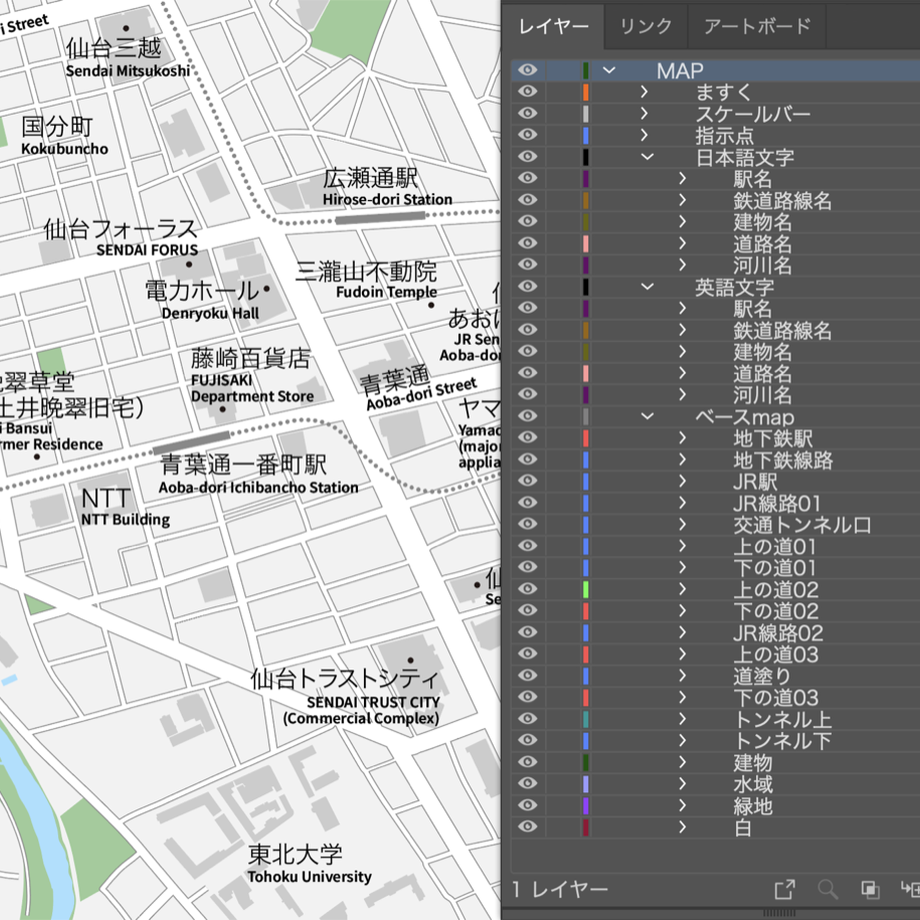Select the 上の道01 layer name
This screenshot has height=920, width=920.
pos(774,546)
